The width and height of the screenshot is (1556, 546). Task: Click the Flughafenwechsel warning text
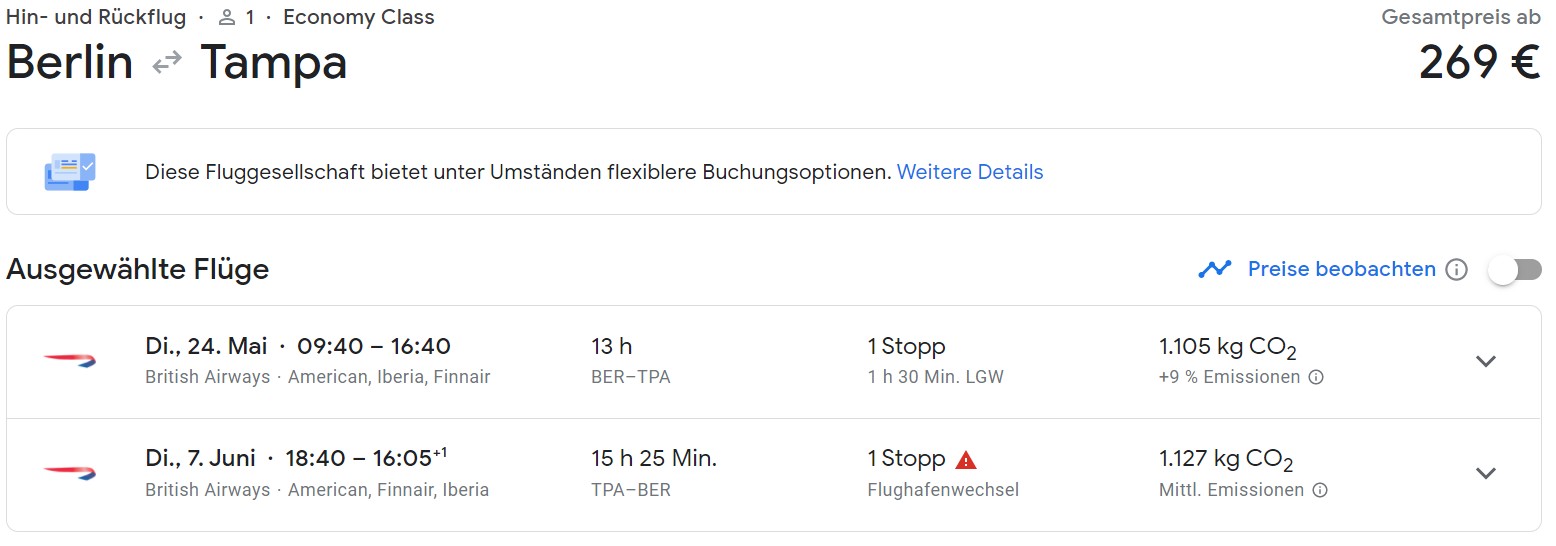point(943,490)
